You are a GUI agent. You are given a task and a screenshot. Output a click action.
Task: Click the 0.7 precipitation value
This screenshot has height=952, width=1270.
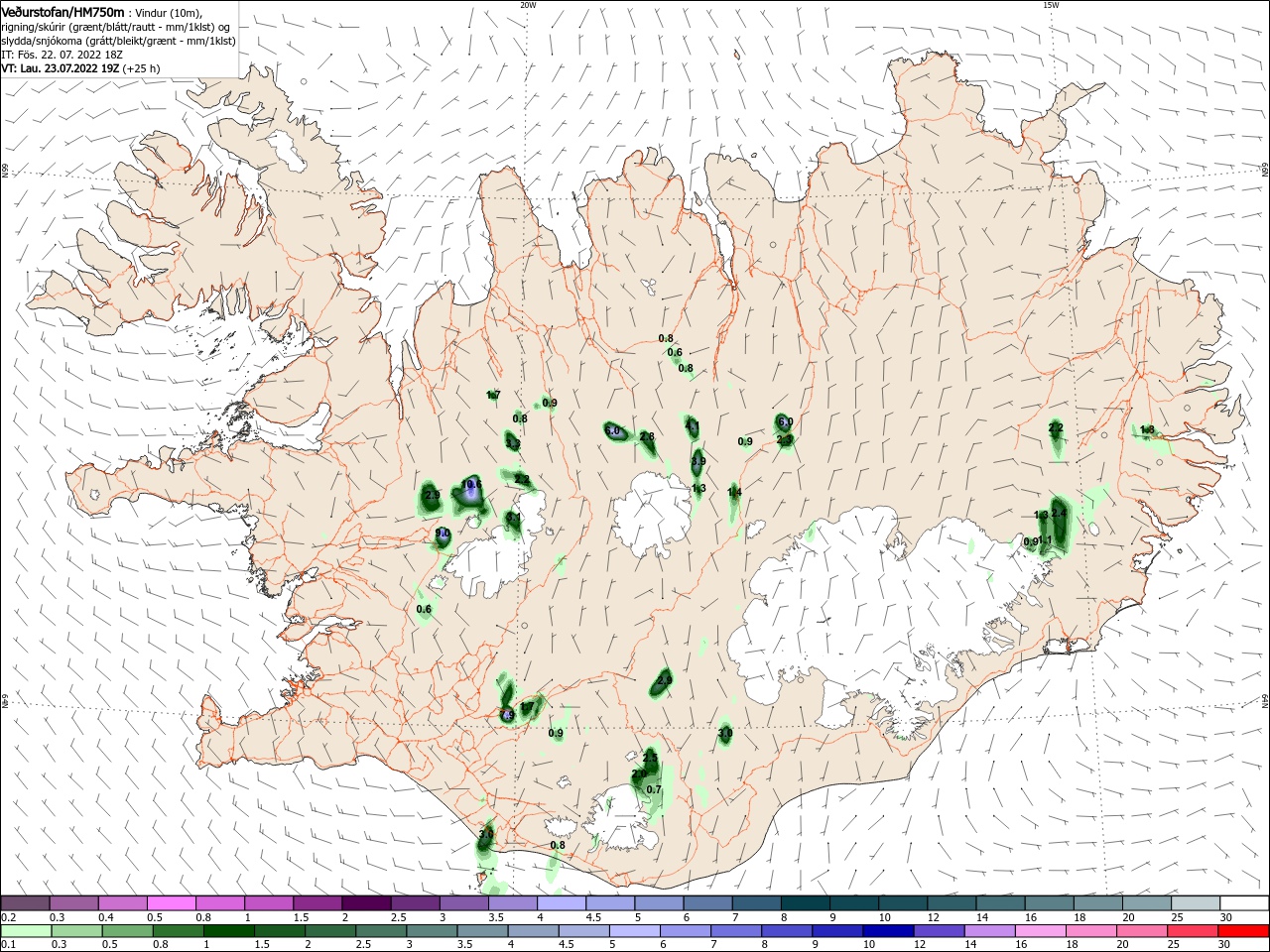pos(654,789)
